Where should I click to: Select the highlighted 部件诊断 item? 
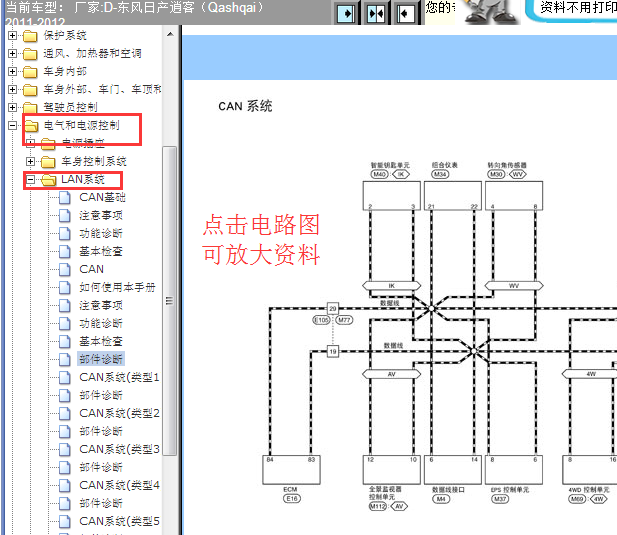click(x=101, y=359)
